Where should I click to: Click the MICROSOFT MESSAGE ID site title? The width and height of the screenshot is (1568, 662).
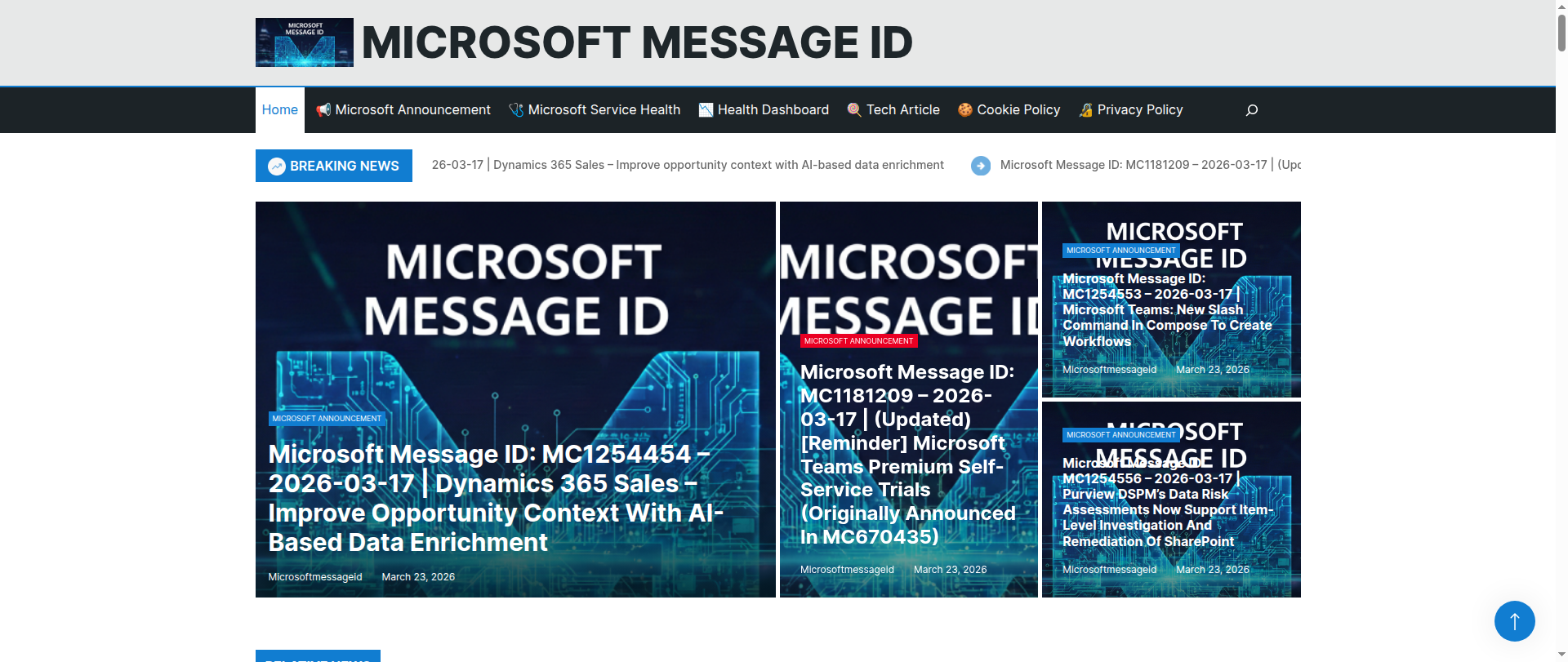tap(637, 42)
